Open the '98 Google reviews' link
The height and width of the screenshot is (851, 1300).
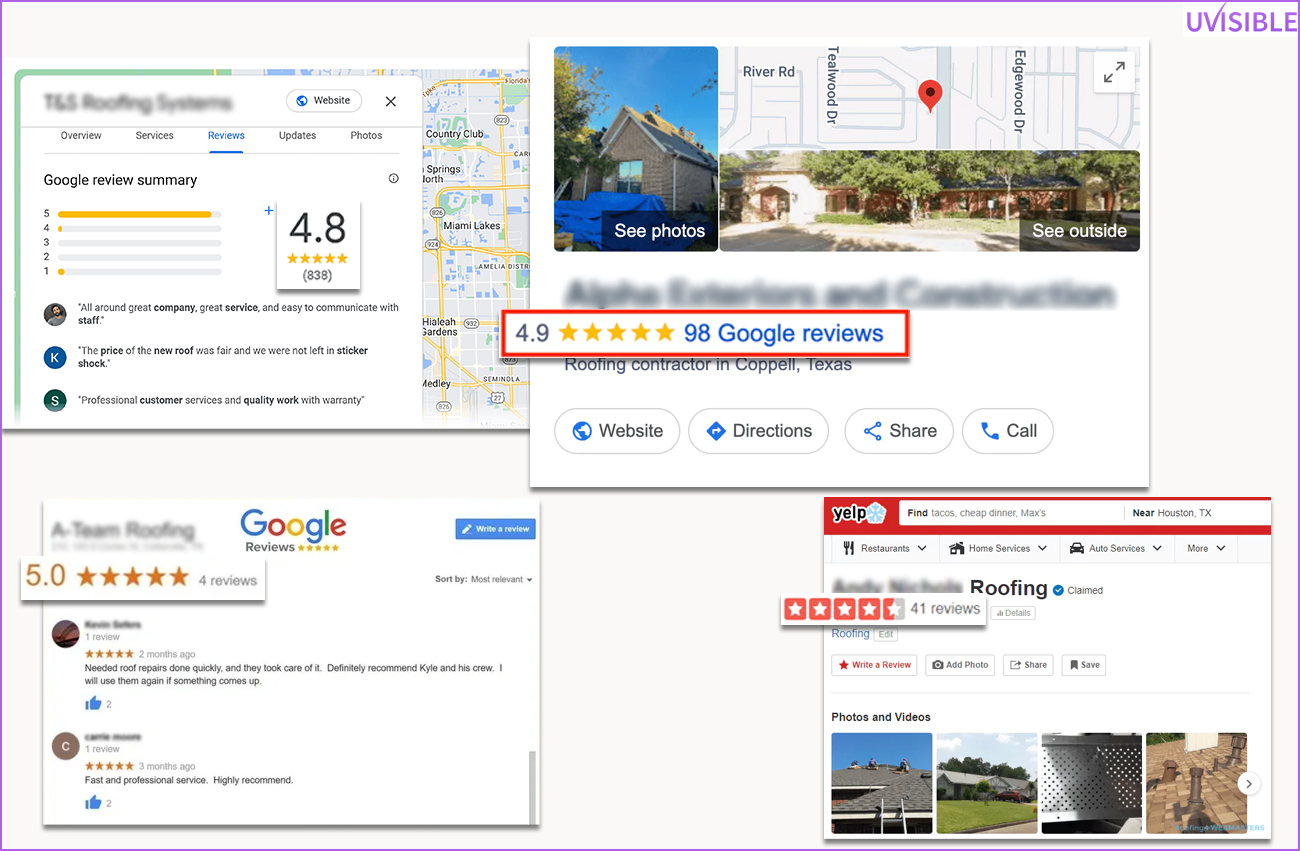coord(783,333)
